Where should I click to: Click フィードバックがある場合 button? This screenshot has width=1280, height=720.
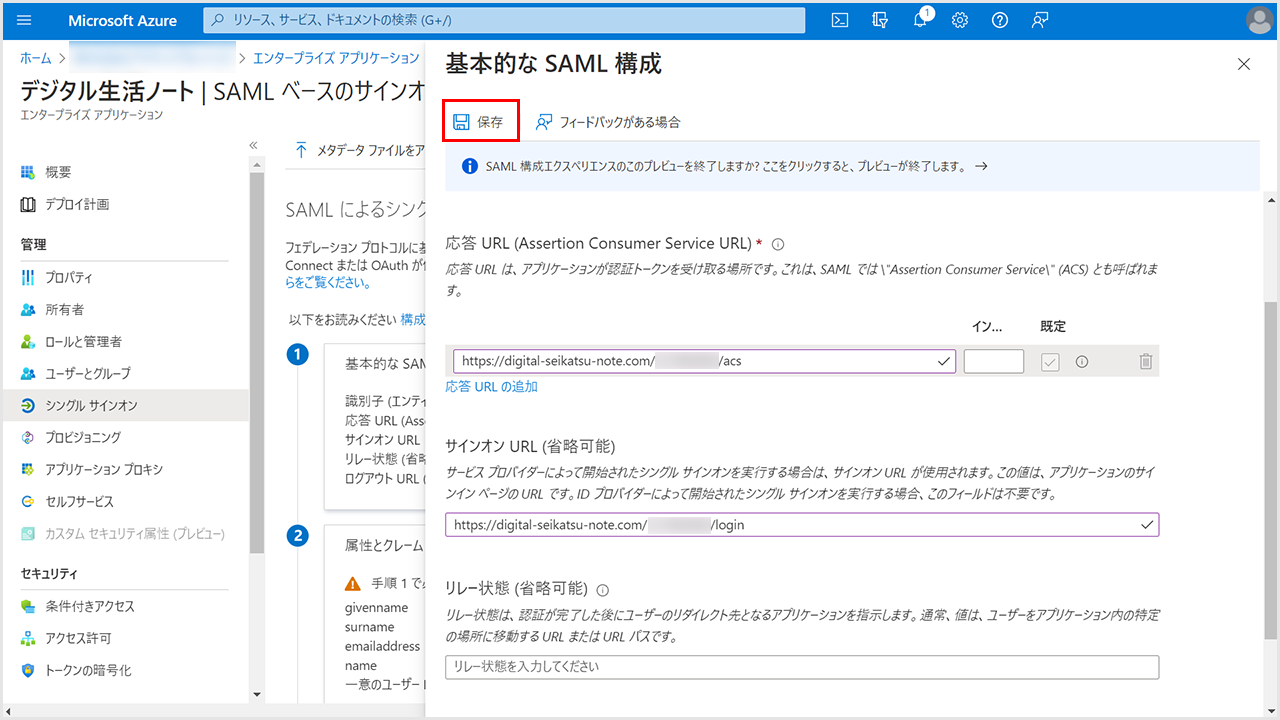click(x=608, y=122)
